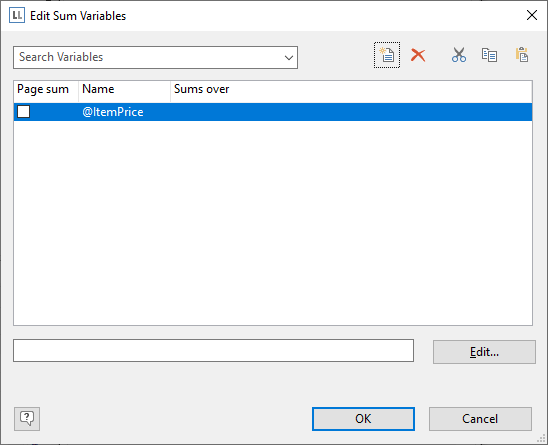The width and height of the screenshot is (548, 445).
Task: Open help via question mark button
Action: tap(27, 419)
